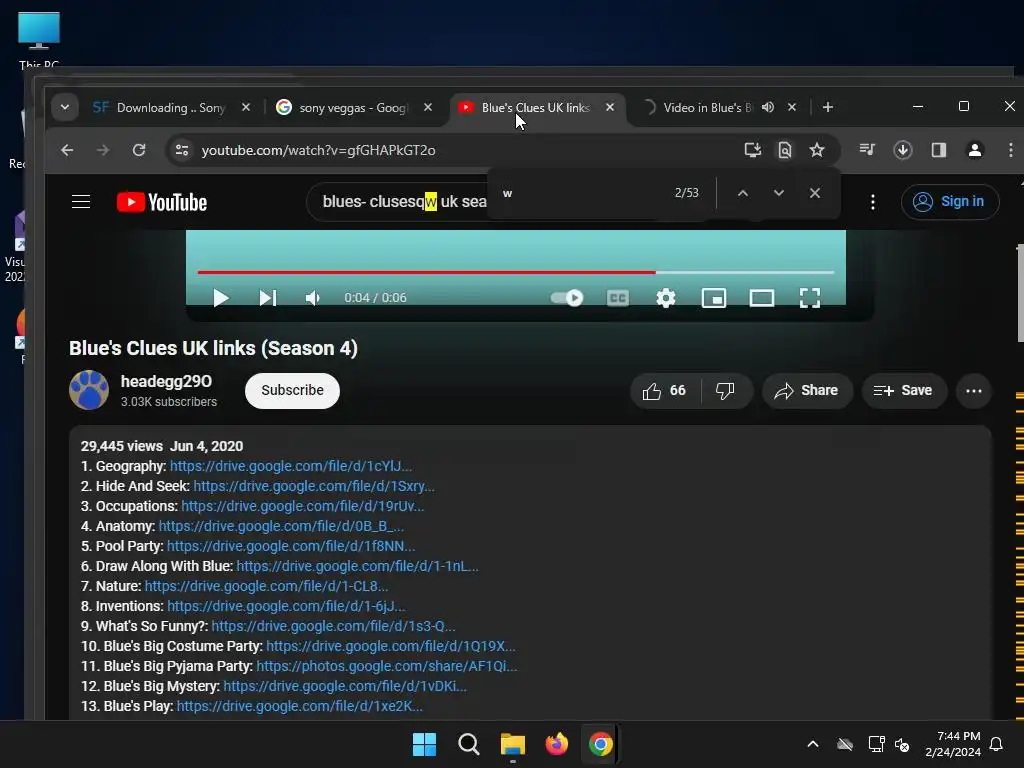Play the YouTube video
This screenshot has height=768, width=1024.
221,298
